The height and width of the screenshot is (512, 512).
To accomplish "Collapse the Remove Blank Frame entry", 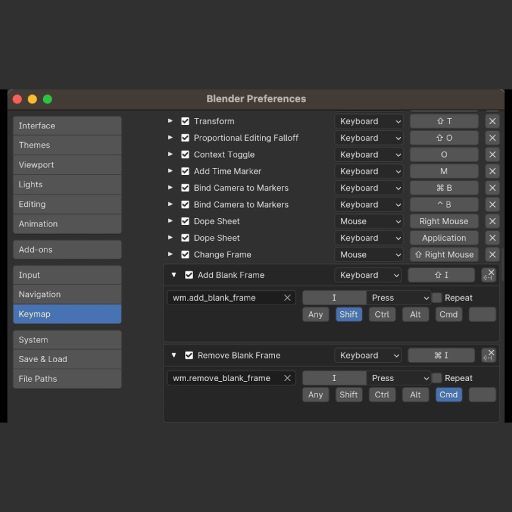I will click(174, 355).
